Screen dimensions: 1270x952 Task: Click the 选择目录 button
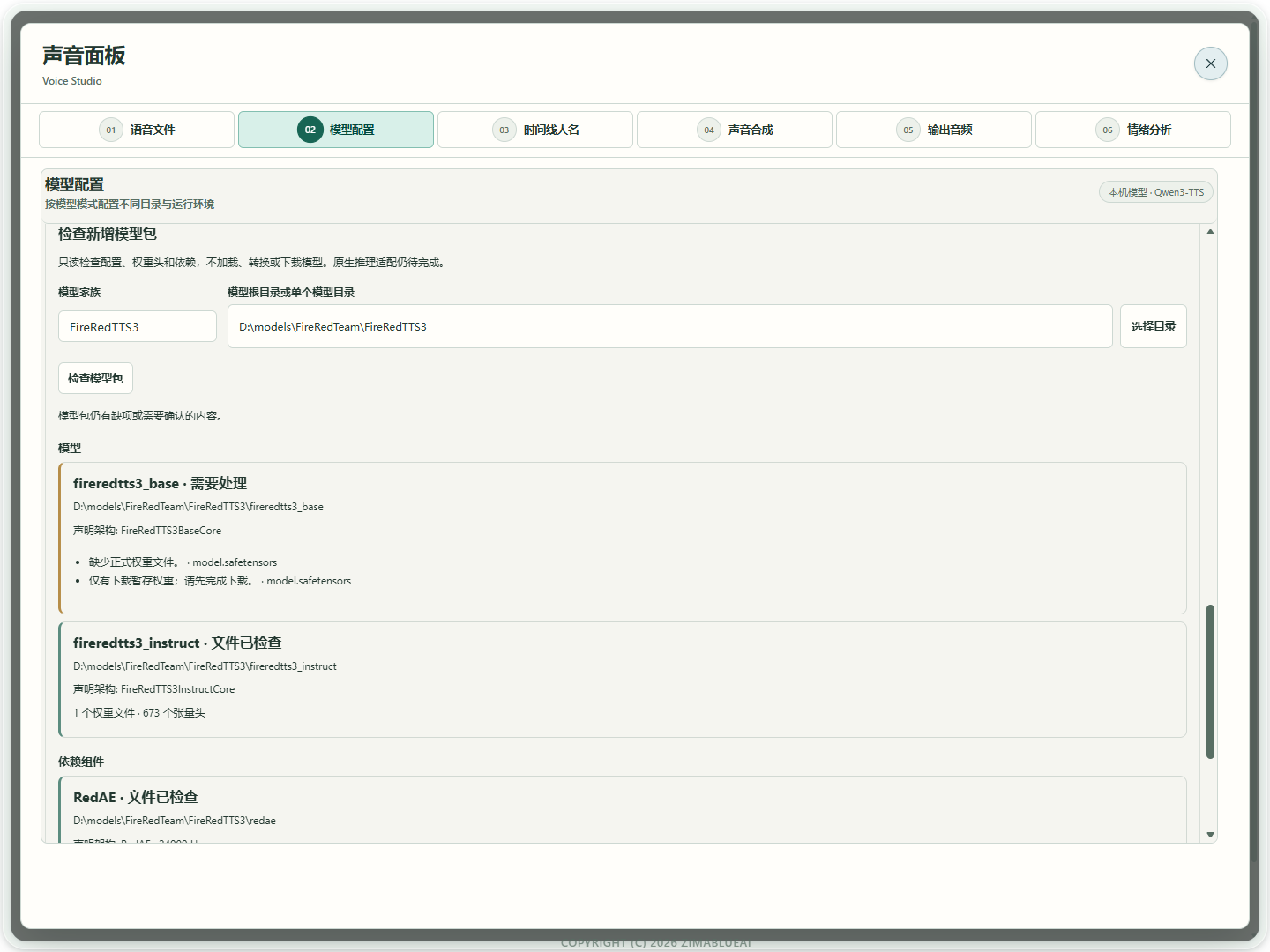point(1154,326)
